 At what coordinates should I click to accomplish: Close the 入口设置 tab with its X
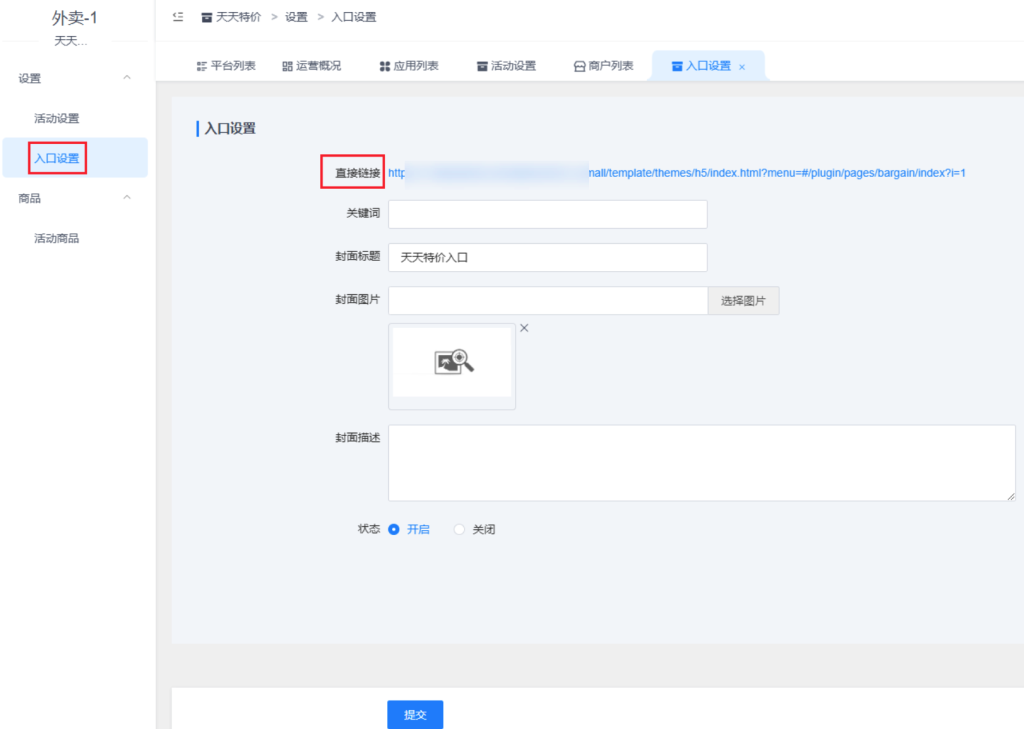742,67
